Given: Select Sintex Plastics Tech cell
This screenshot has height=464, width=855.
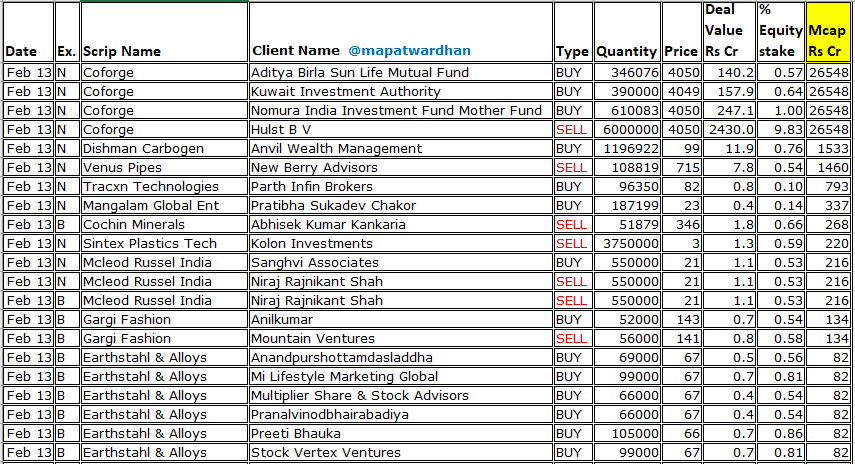Looking at the screenshot, I should (x=164, y=244).
